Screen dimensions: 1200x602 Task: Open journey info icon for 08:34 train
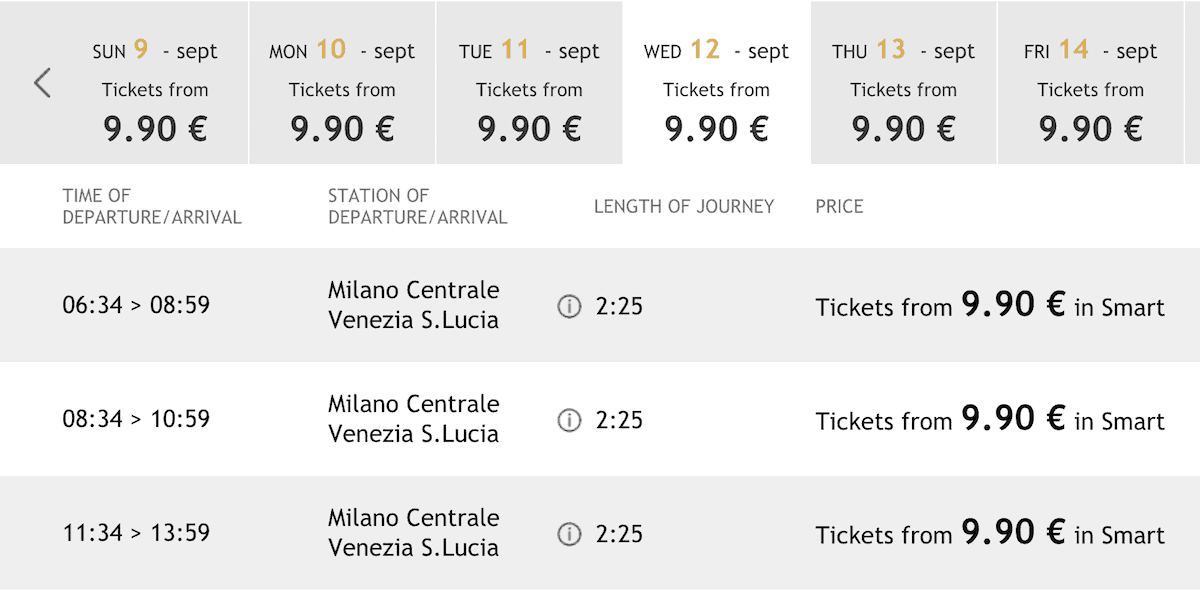[x=569, y=421]
